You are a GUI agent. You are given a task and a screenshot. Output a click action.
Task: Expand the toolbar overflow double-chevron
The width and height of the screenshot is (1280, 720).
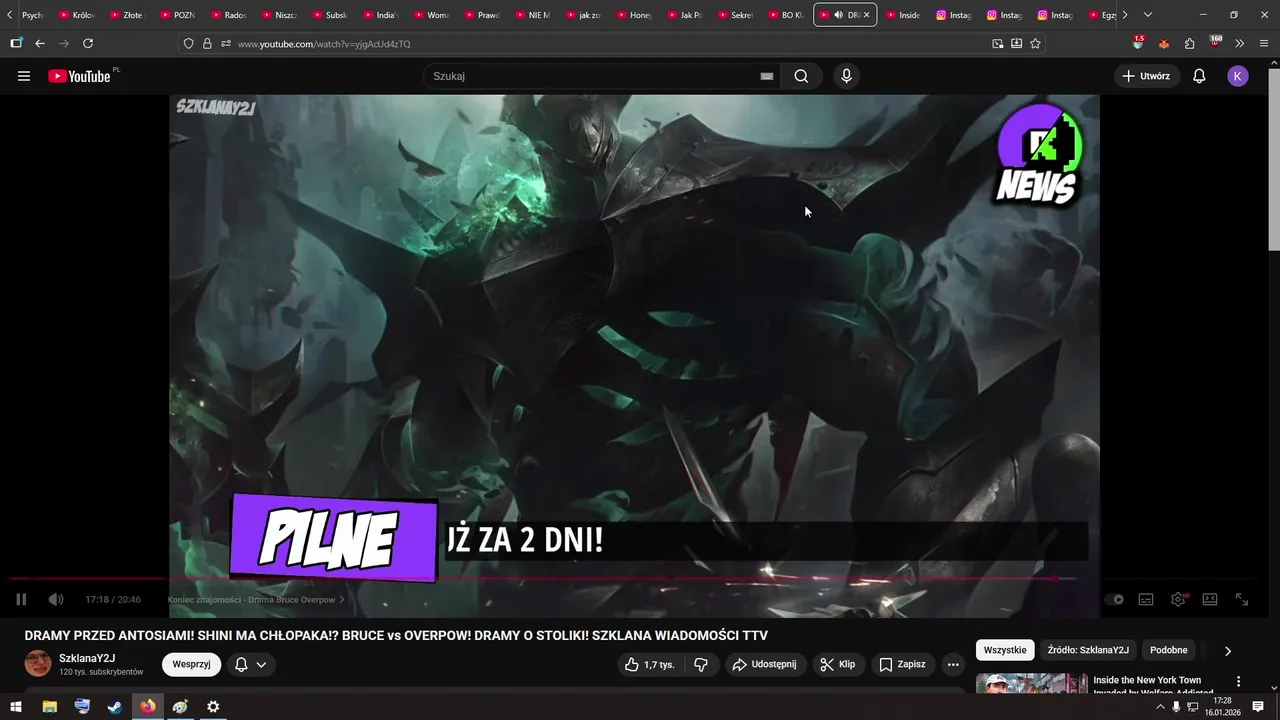1240,43
